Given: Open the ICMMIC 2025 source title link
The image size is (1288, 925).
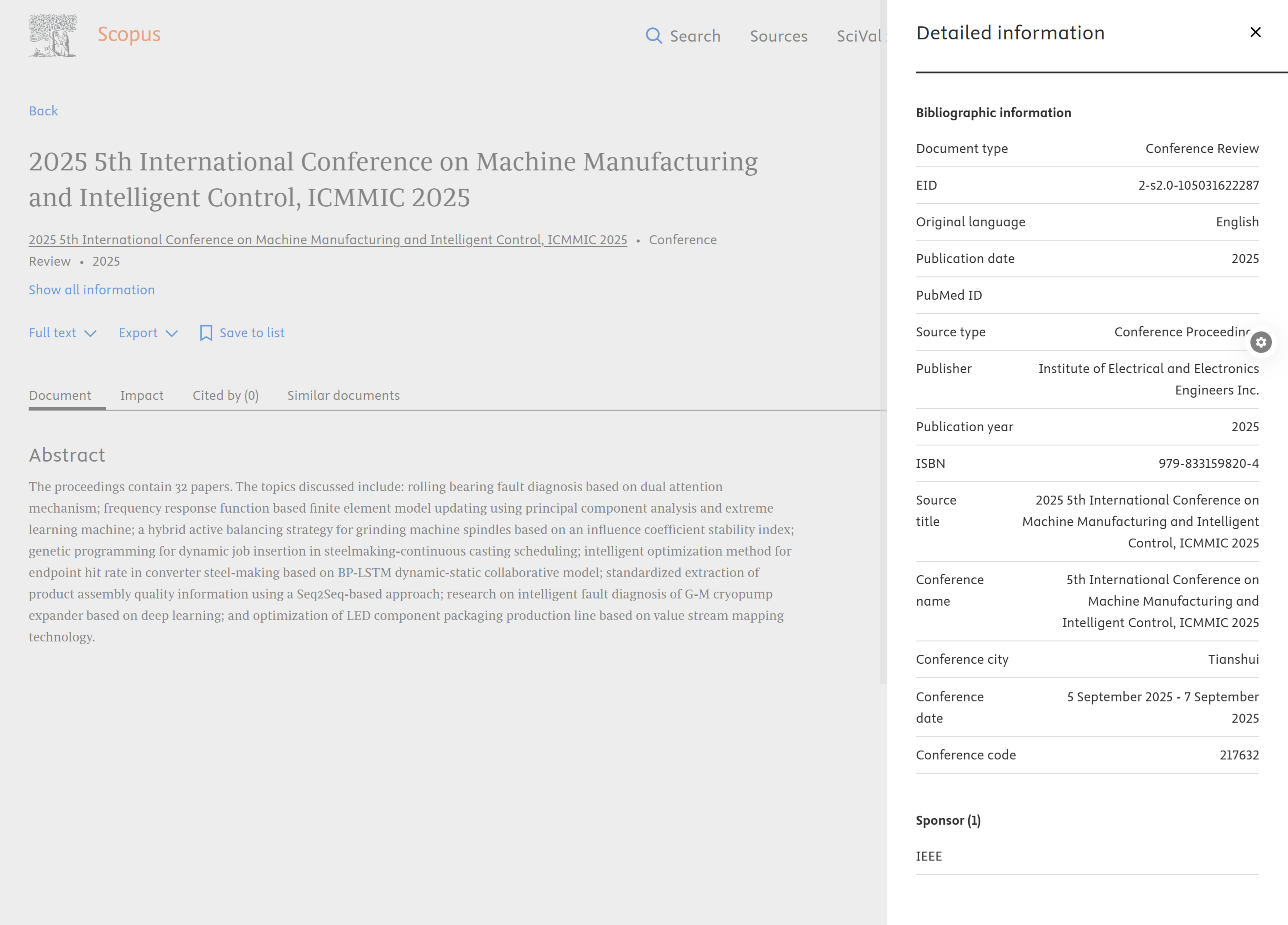Looking at the screenshot, I should pos(328,240).
